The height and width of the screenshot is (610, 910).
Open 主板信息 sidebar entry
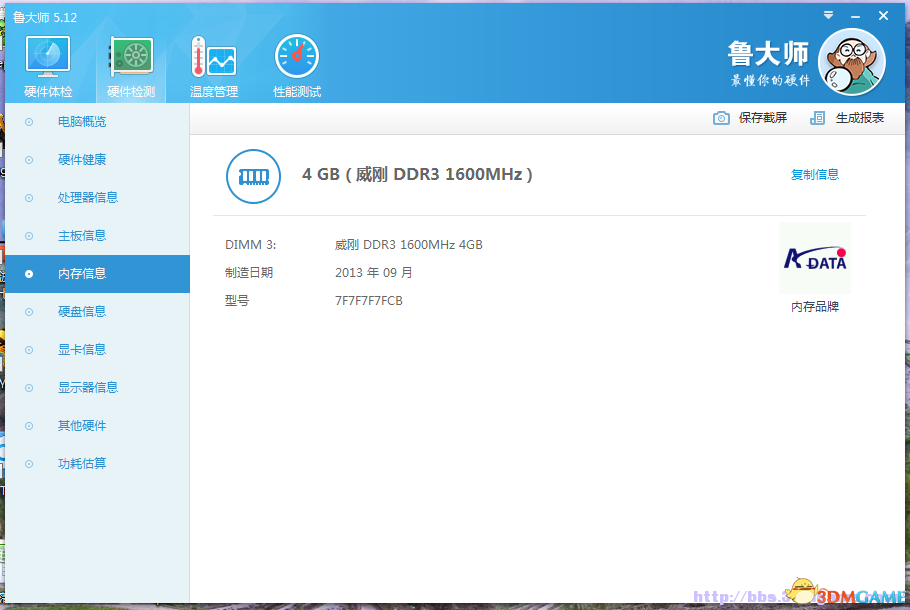point(97,236)
